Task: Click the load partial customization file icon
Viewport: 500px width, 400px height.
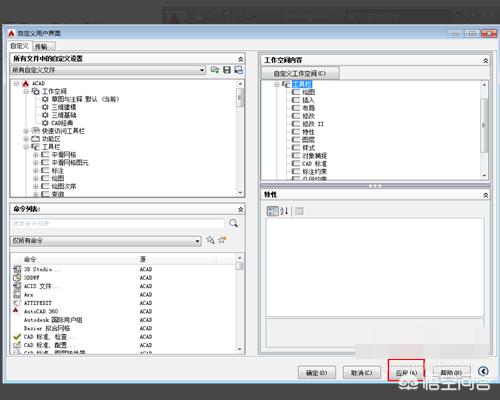Action: [x=215, y=70]
